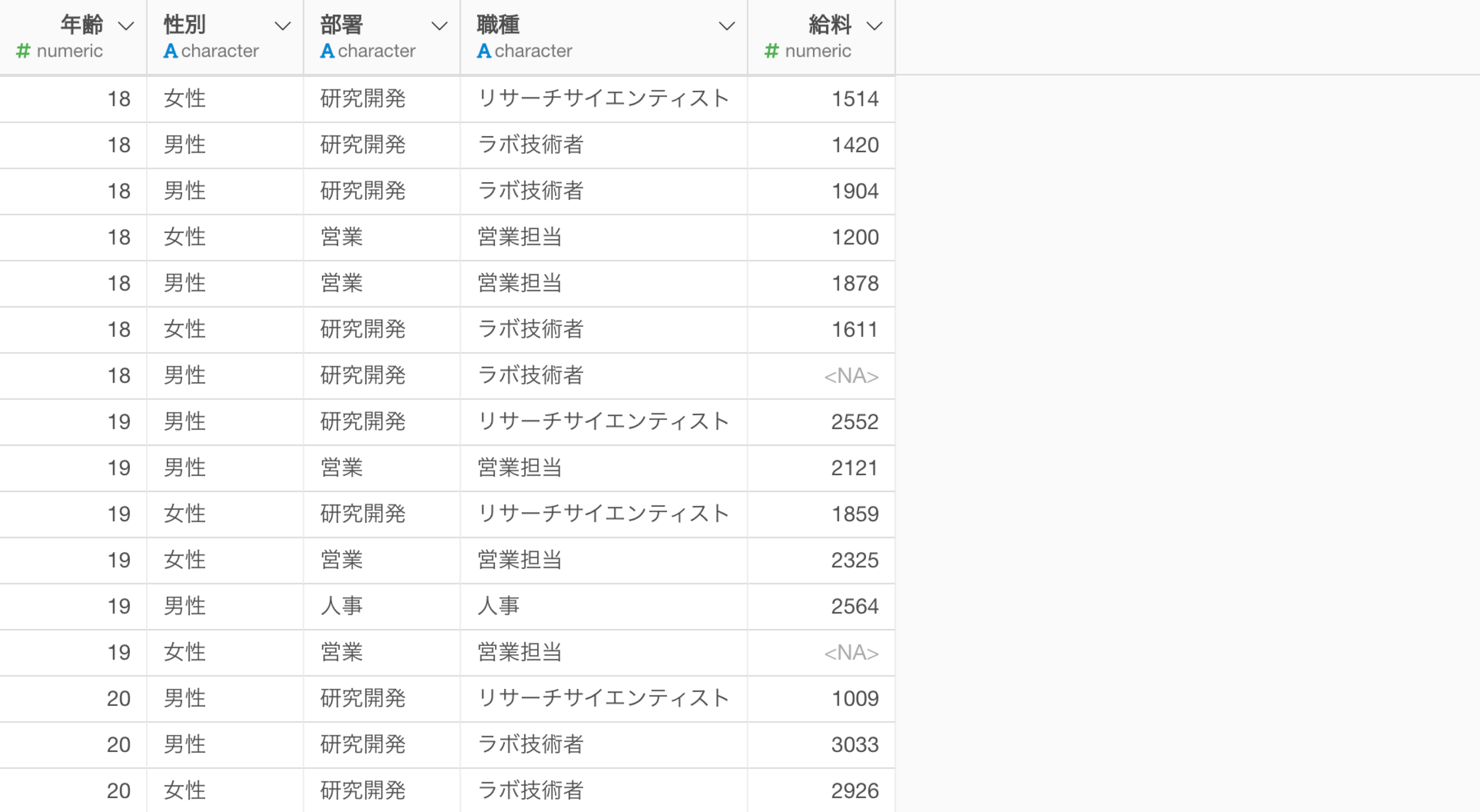Click the character type icon under 職種

tap(484, 51)
